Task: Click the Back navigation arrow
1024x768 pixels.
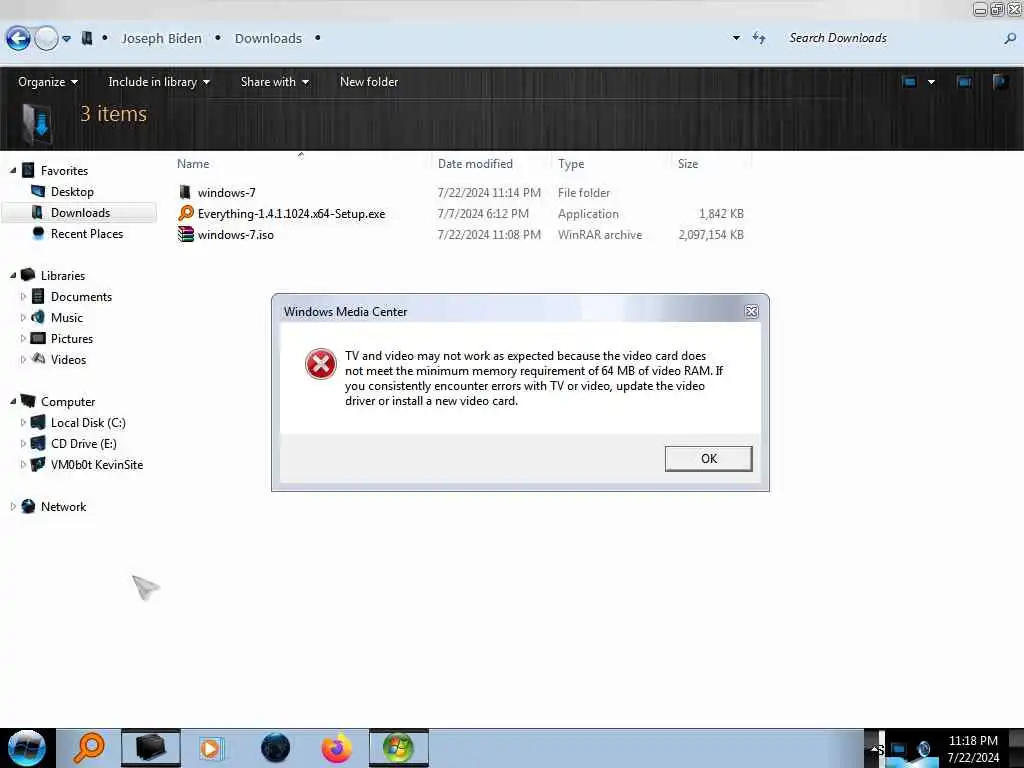Action: pyautogui.click(x=18, y=39)
